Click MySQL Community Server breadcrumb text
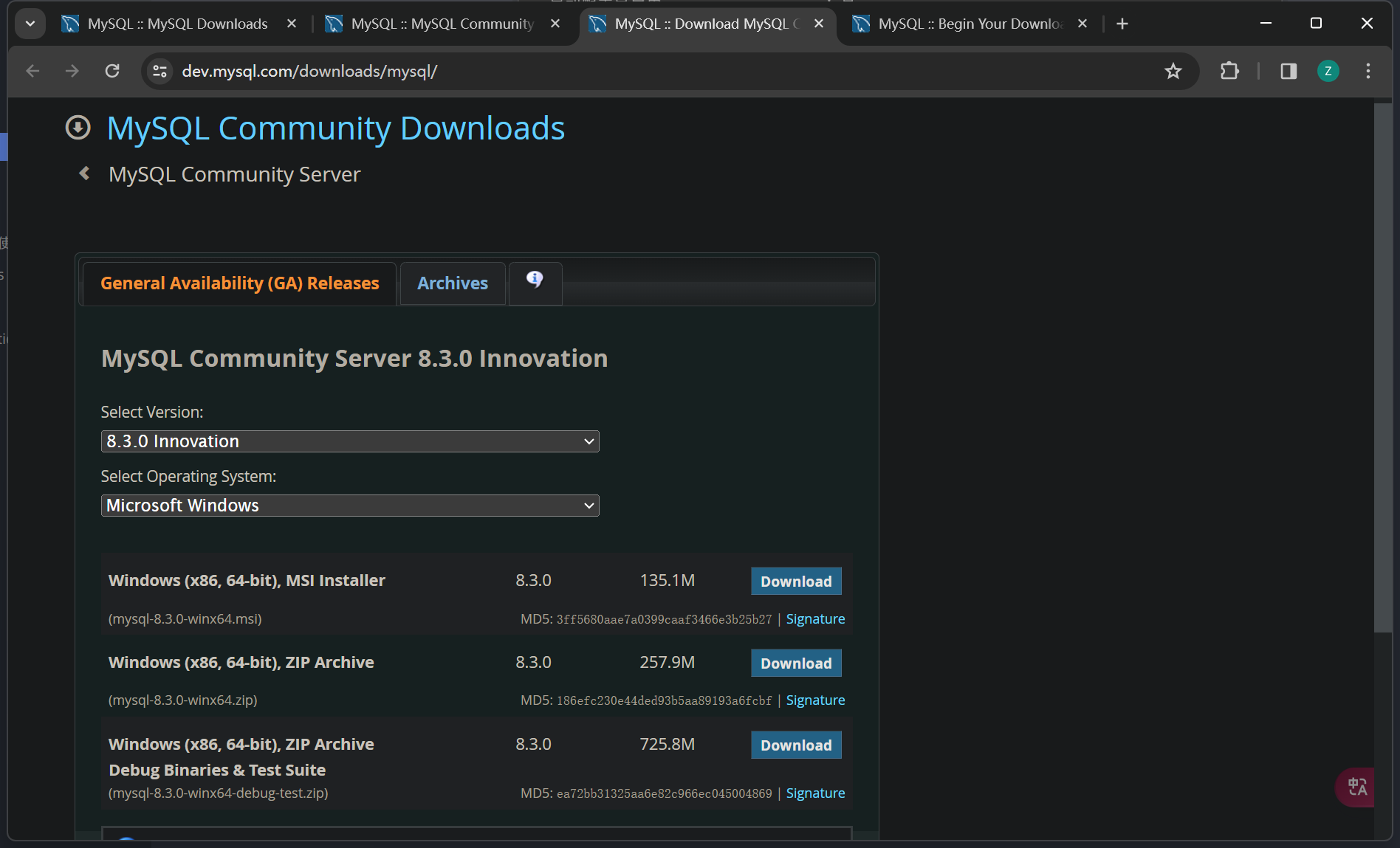 (235, 174)
